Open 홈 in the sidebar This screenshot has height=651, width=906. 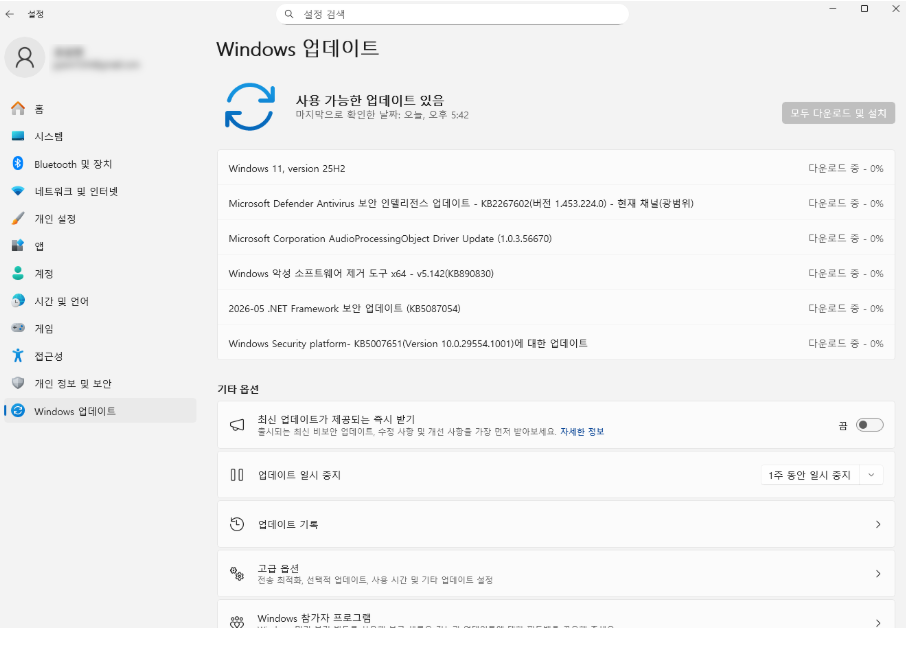click(100, 109)
